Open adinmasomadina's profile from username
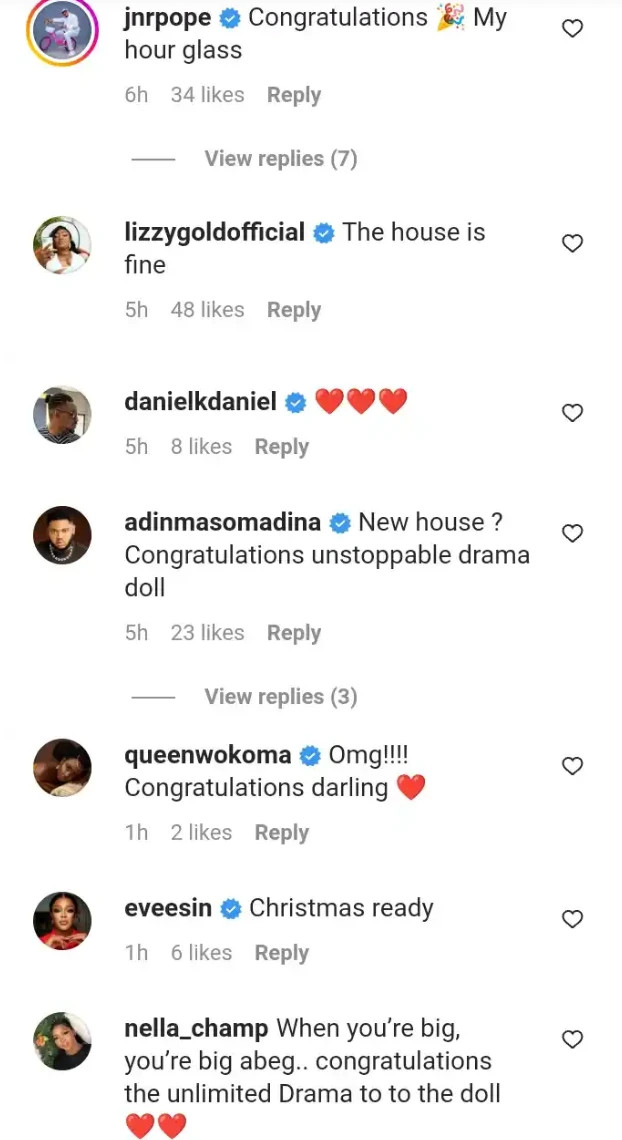 222,522
